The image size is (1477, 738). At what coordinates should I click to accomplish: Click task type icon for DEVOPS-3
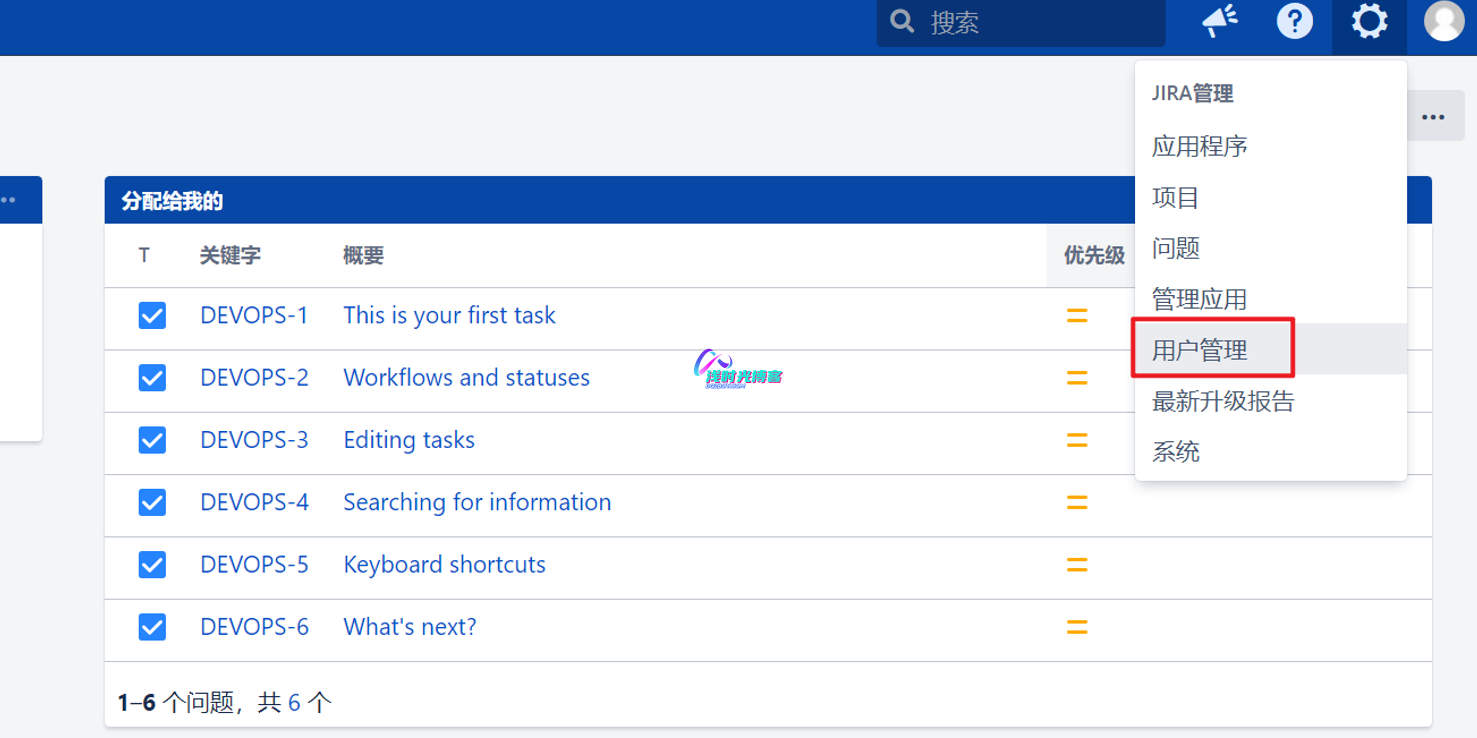(x=152, y=441)
